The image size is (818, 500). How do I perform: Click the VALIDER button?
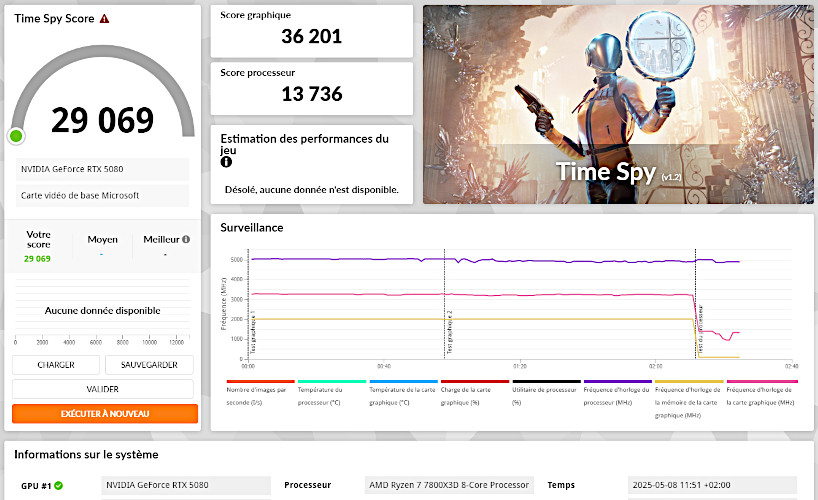[103, 389]
